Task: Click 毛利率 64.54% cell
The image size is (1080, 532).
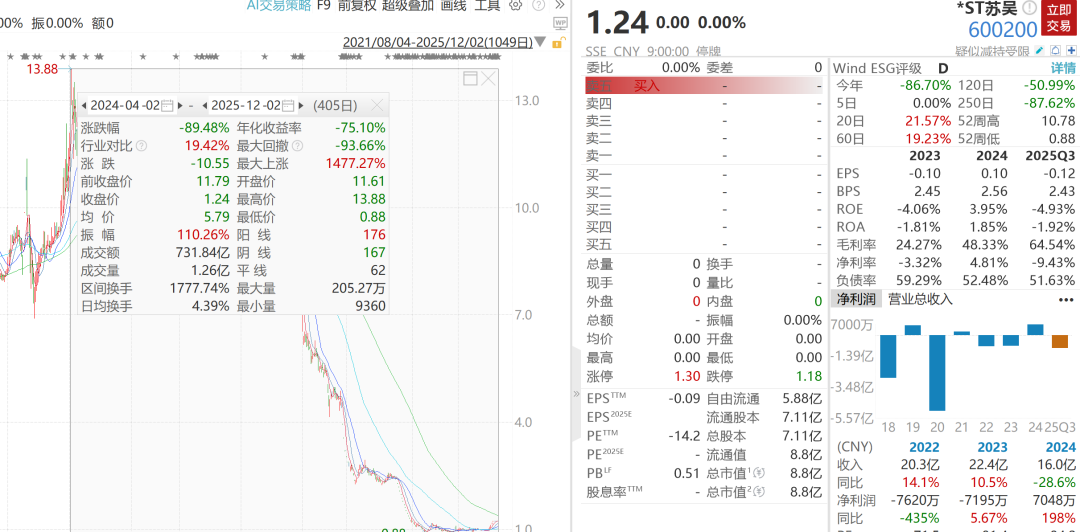Action: tap(1053, 244)
